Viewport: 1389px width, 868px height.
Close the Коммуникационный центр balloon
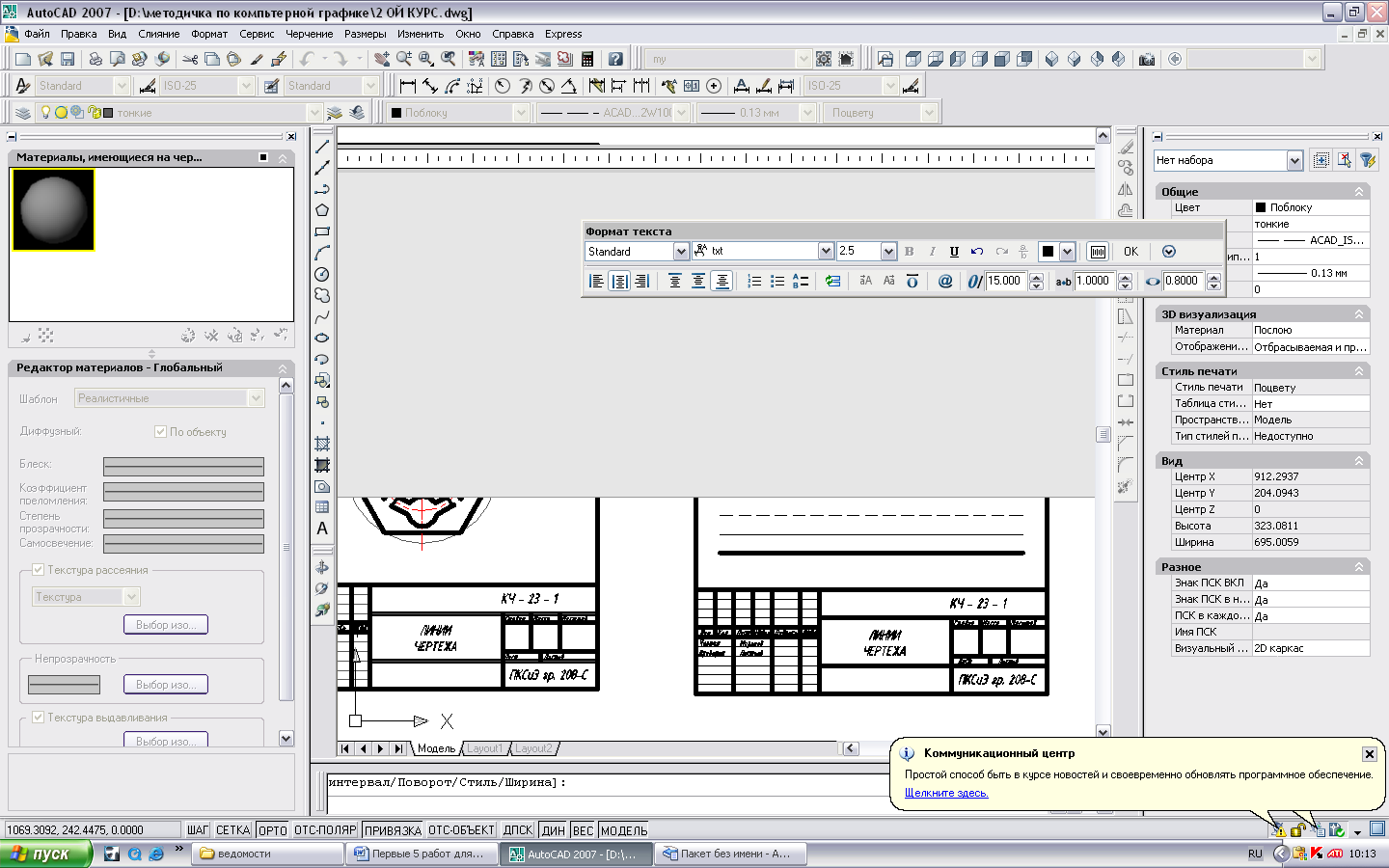pos(1369,754)
